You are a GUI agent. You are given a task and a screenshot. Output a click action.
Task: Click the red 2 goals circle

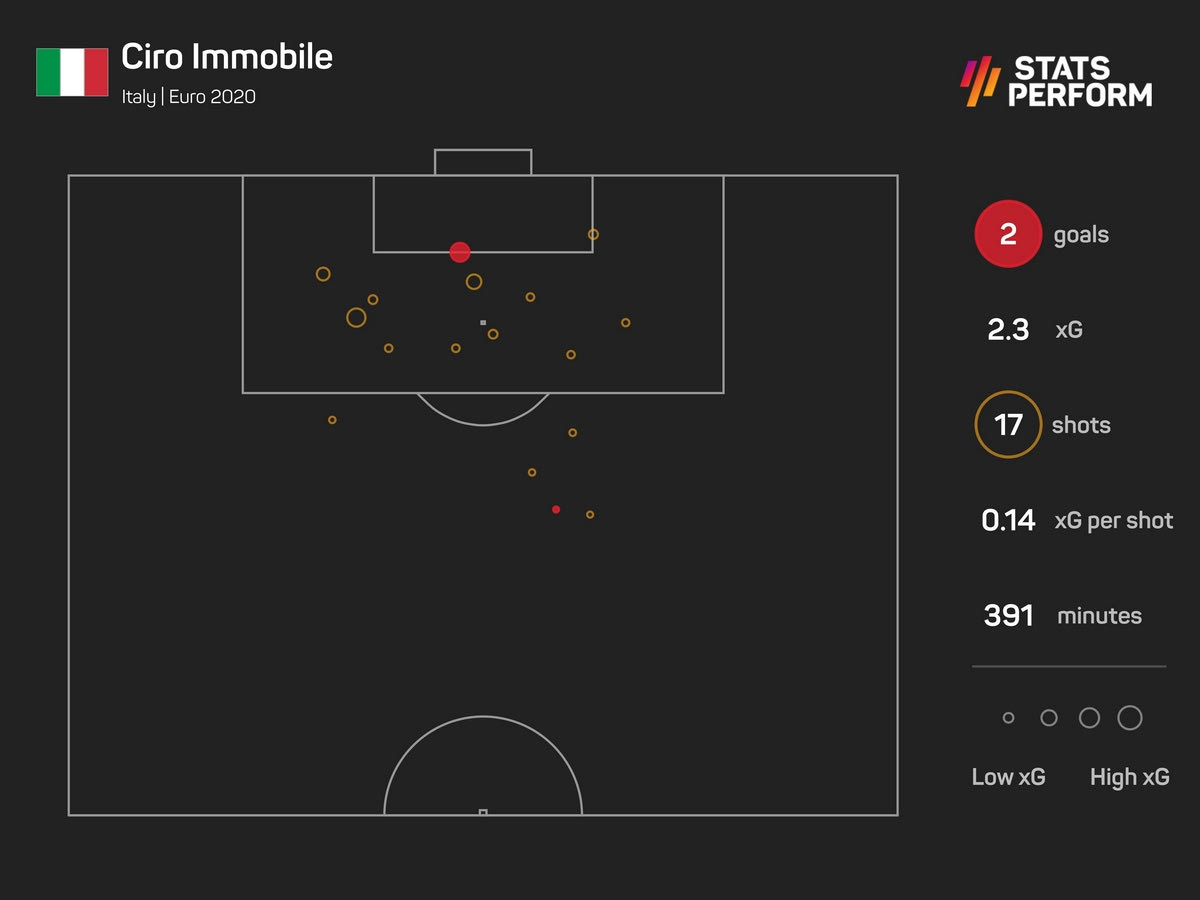[x=1008, y=235]
